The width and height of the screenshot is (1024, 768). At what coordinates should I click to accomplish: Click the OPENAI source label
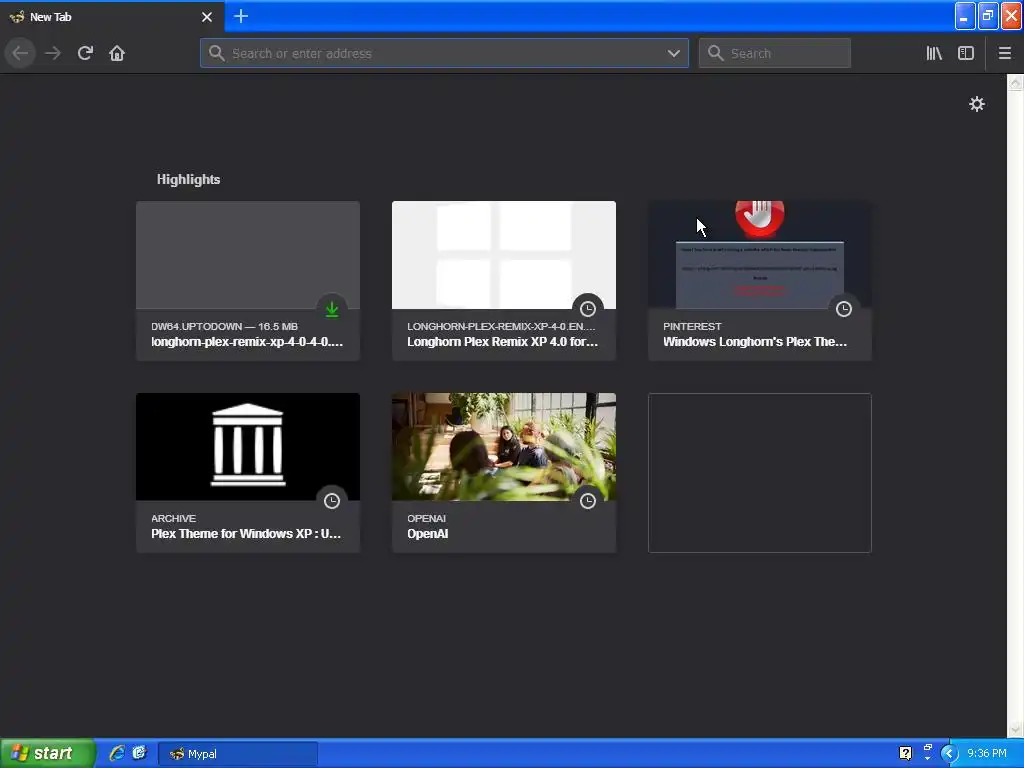pos(426,519)
